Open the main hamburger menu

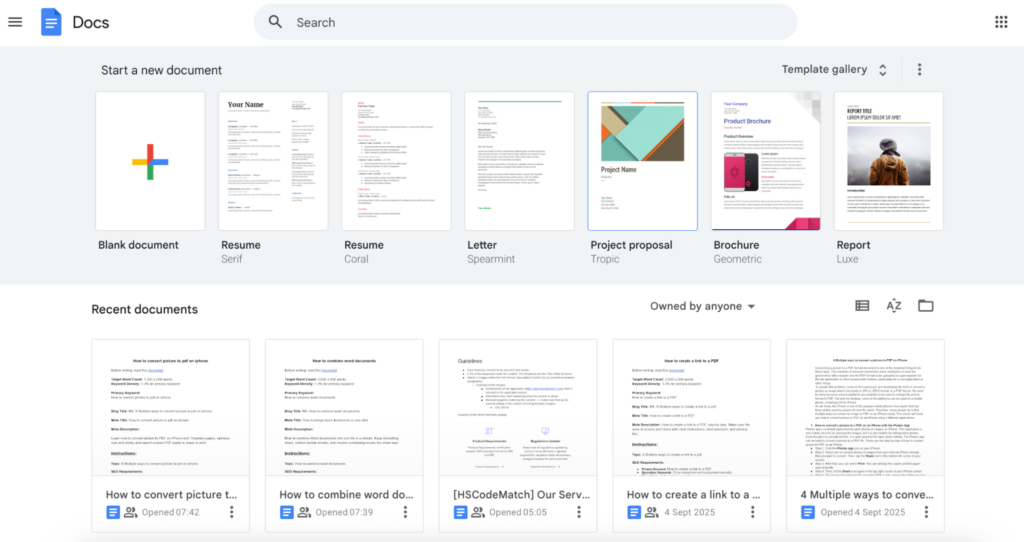(15, 22)
